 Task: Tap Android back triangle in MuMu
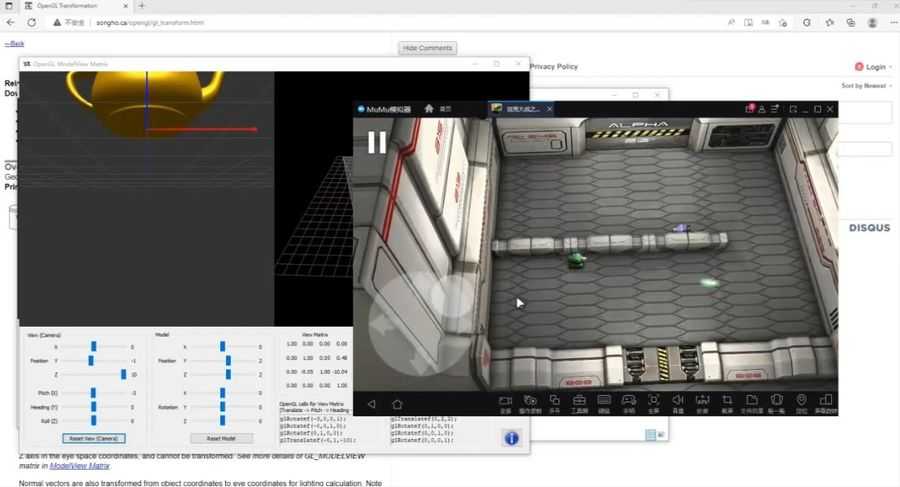[x=372, y=404]
